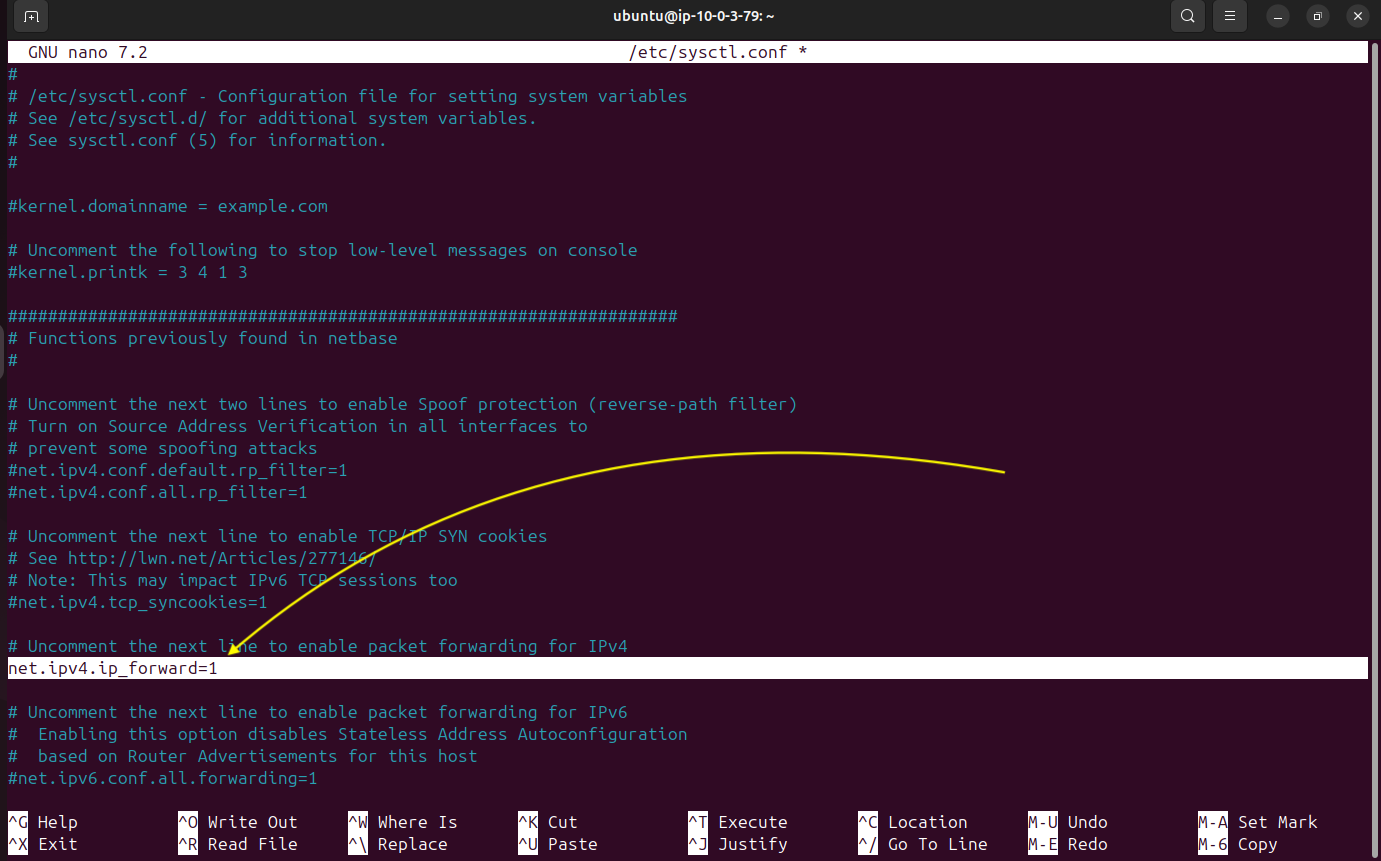The width and height of the screenshot is (1381, 861).
Task: Click the ^G Help shortcut
Action: click(43, 822)
